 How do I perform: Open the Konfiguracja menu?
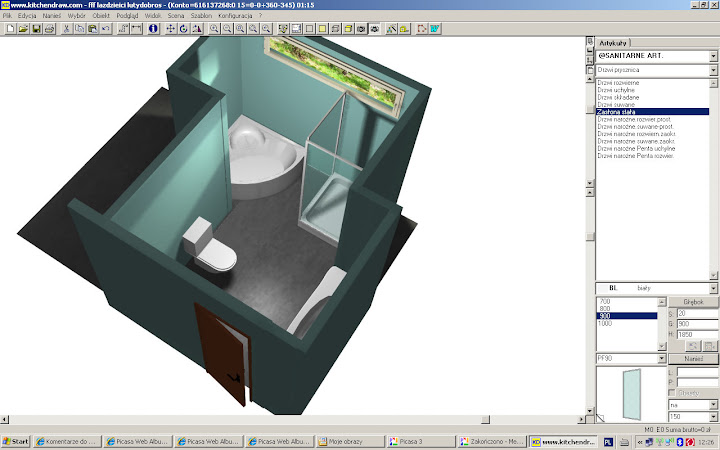click(236, 17)
